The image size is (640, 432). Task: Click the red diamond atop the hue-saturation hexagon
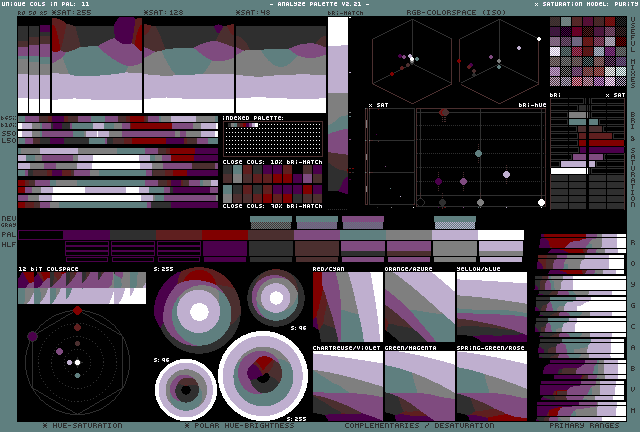coord(77,311)
